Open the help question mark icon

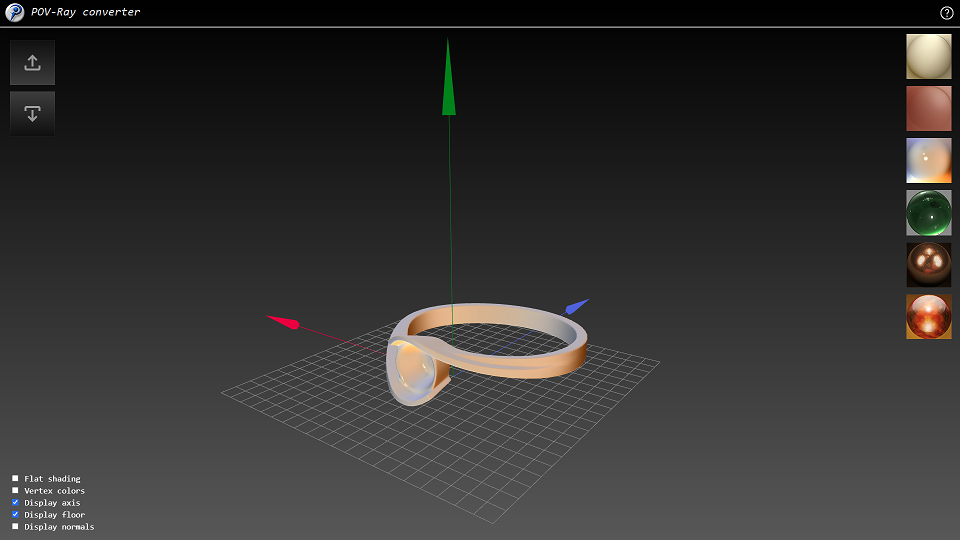(946, 13)
